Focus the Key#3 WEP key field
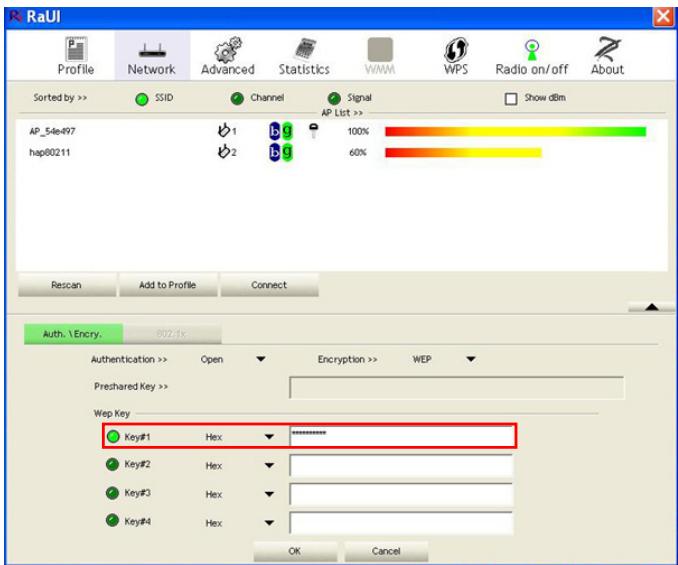Screen dimensions: 678x565 (x=401, y=494)
